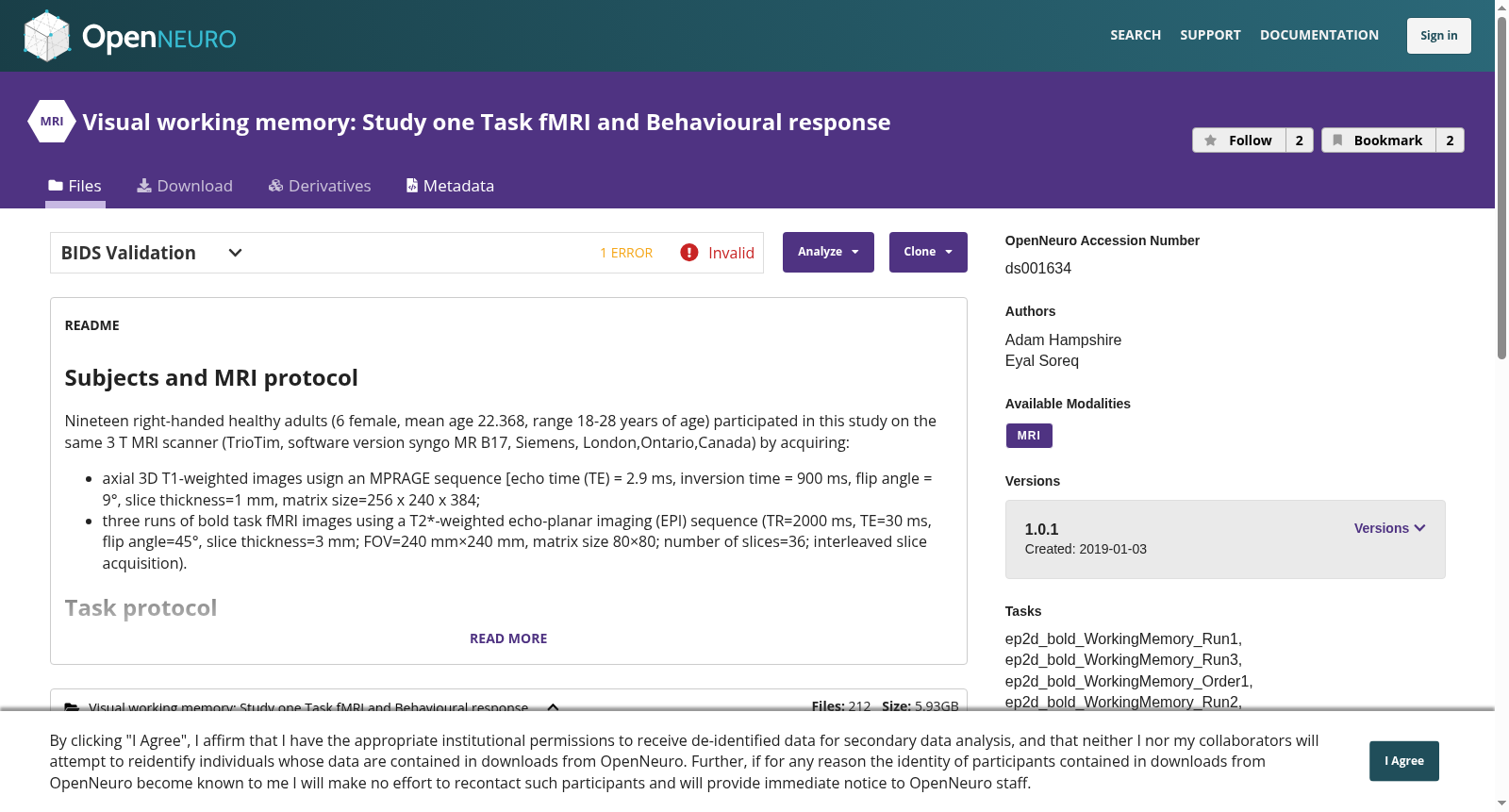Click the star icon on Follow button
This screenshot has height=812, width=1509.
pos(1211,141)
